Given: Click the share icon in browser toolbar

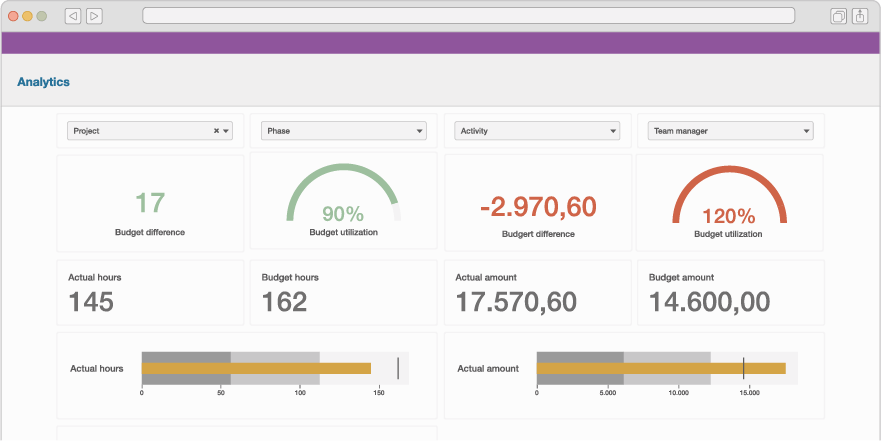Looking at the screenshot, I should [x=860, y=16].
